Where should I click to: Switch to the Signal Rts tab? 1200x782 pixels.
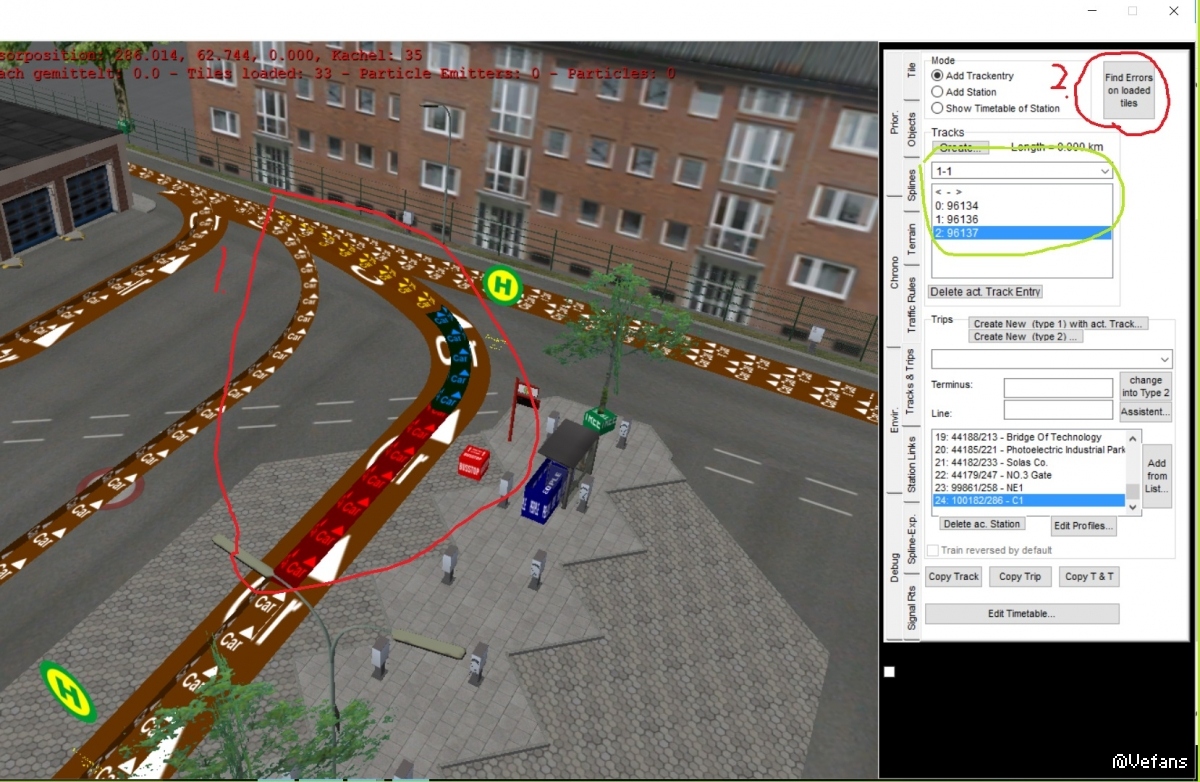[x=911, y=608]
